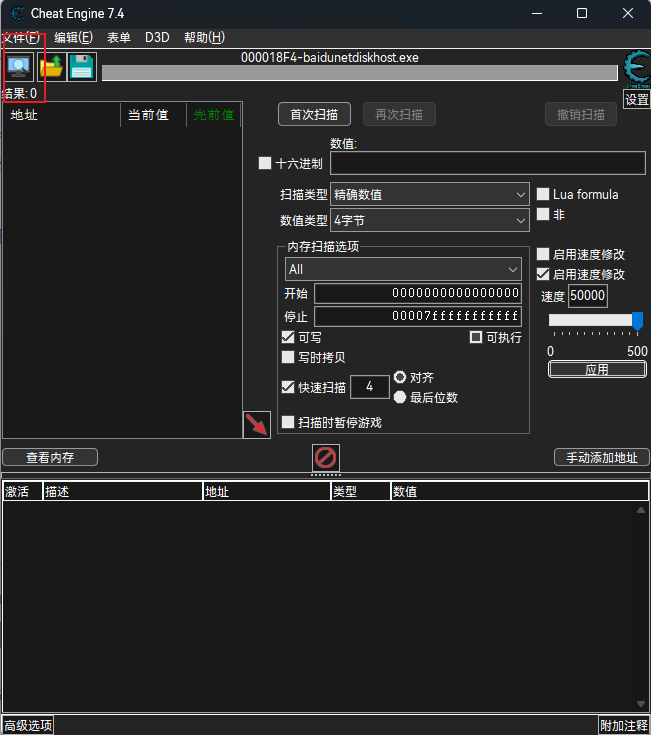Click the 先前值 column header
The width and height of the screenshot is (651, 735).
click(x=214, y=115)
